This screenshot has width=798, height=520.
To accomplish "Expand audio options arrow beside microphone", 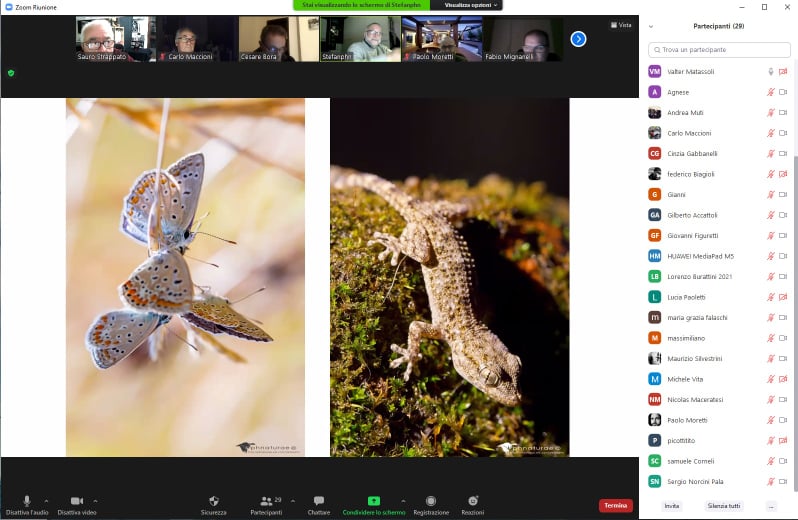I will pos(46,500).
